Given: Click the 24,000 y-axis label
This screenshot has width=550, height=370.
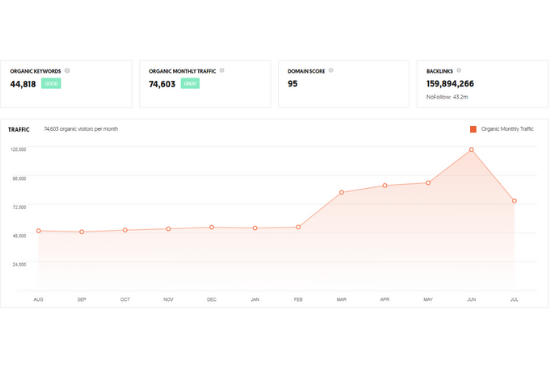Looking at the screenshot, I should (x=19, y=264).
